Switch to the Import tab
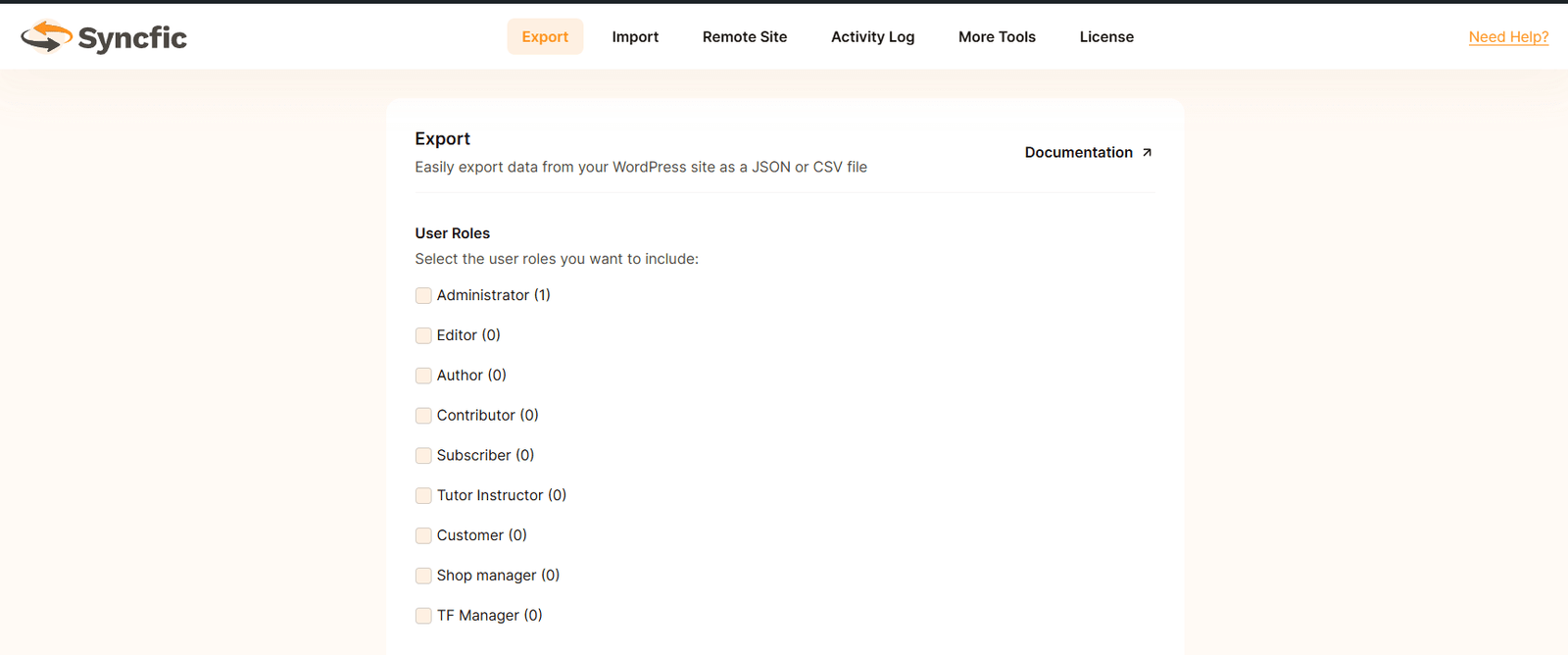This screenshot has height=655, width=1568. [x=635, y=37]
